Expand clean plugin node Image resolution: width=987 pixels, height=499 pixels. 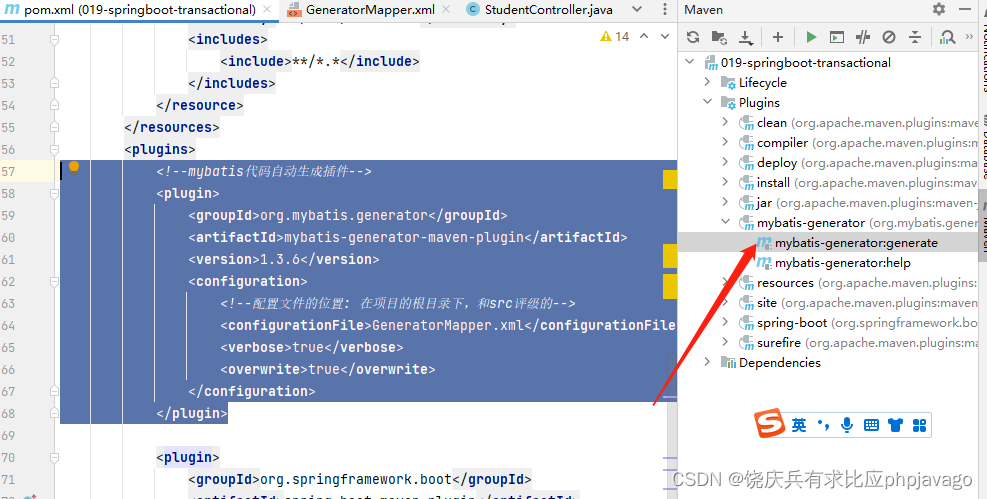(x=726, y=122)
